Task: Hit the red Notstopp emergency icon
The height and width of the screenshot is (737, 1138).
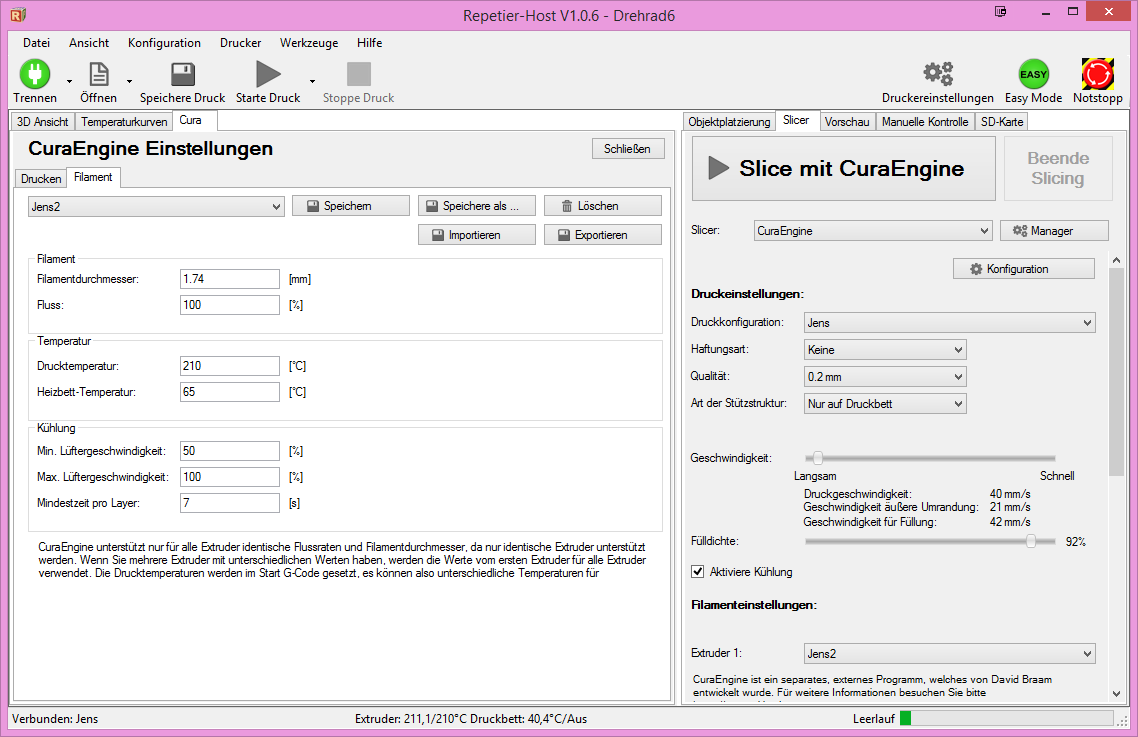Action: pos(1097,74)
